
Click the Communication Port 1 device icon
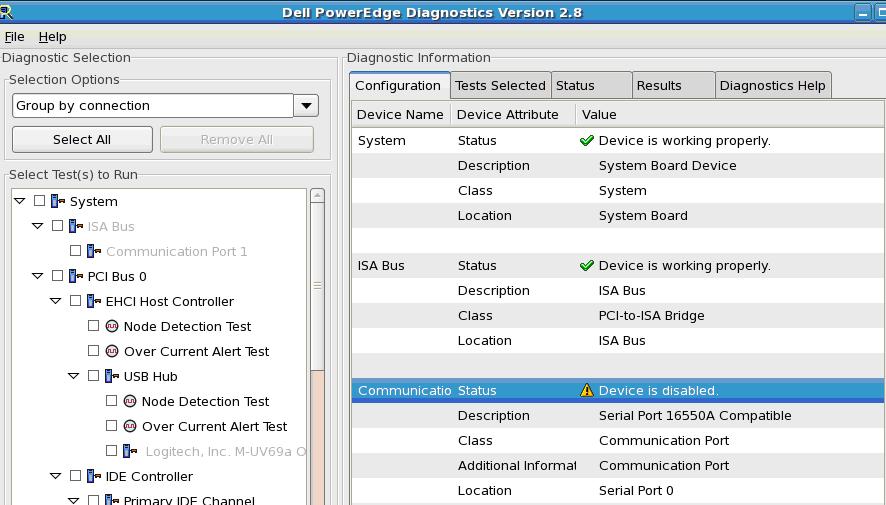tap(94, 251)
